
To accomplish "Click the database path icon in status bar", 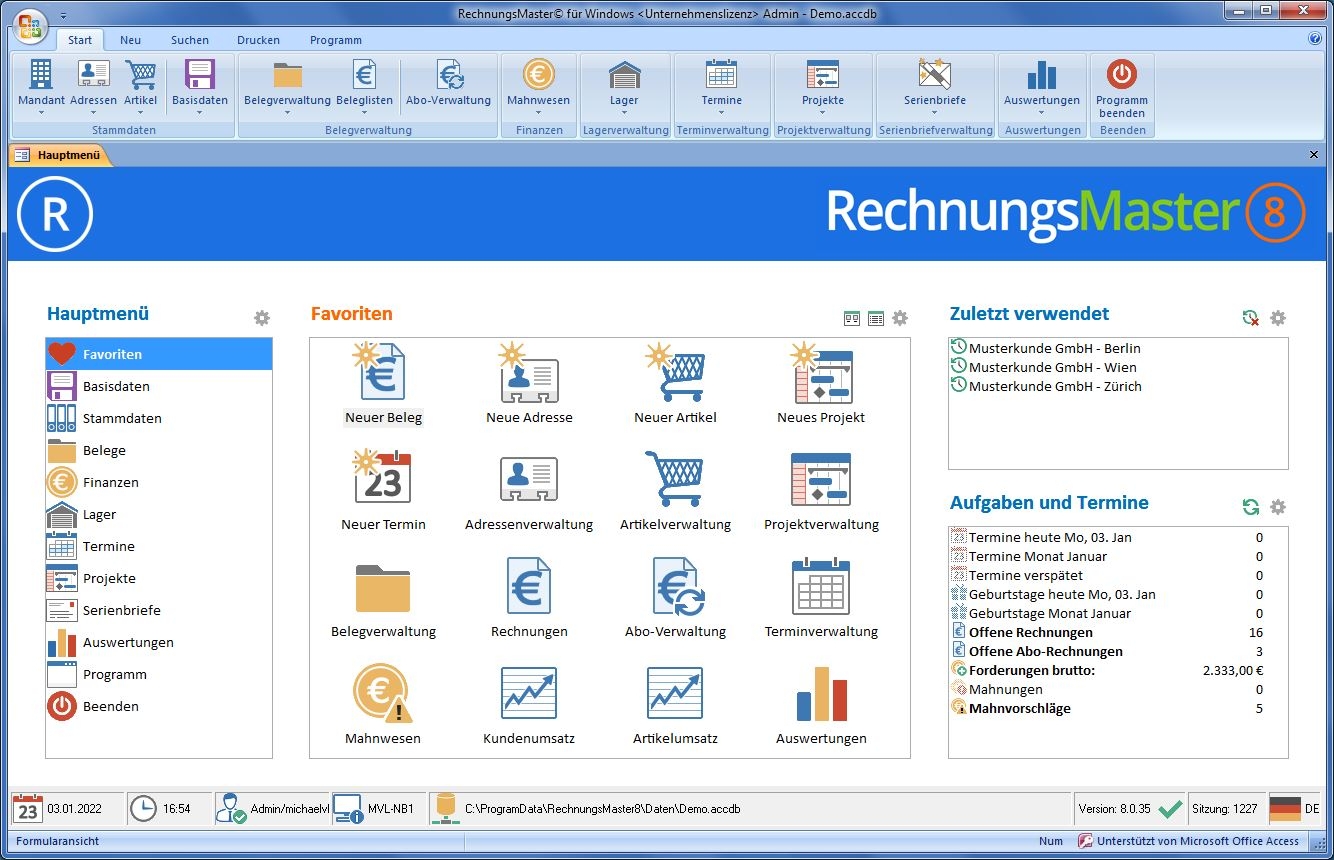I will click(446, 808).
